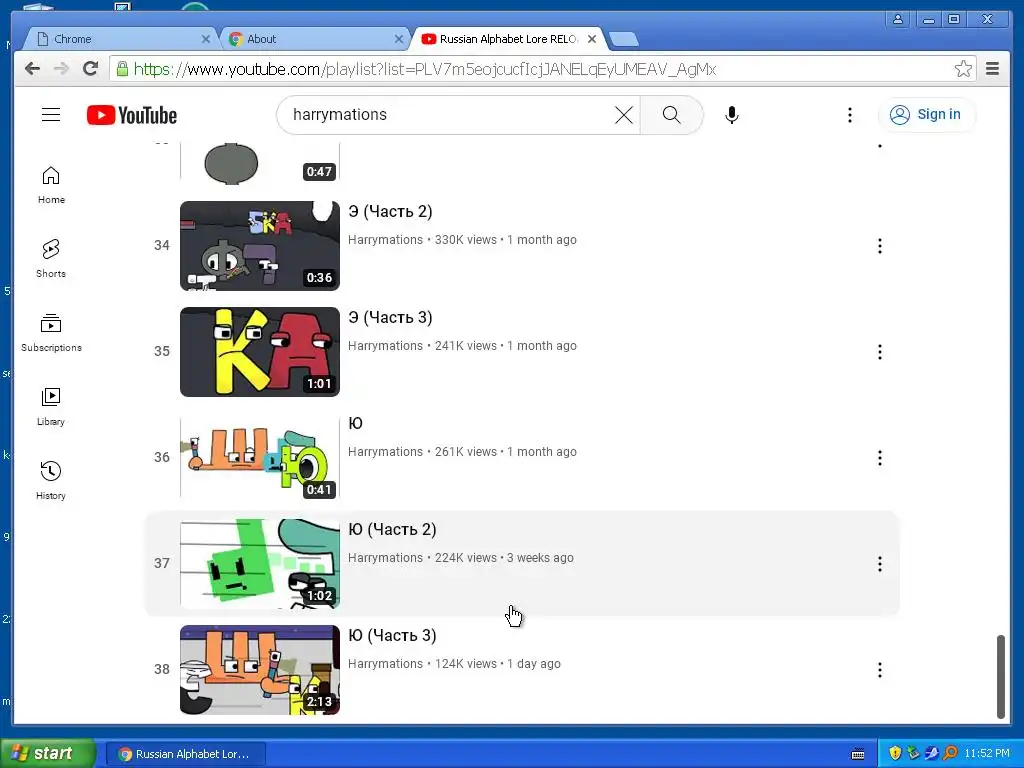1024x768 pixels.
Task: Click the 11:52 PM system clock
Action: [x=987, y=754]
